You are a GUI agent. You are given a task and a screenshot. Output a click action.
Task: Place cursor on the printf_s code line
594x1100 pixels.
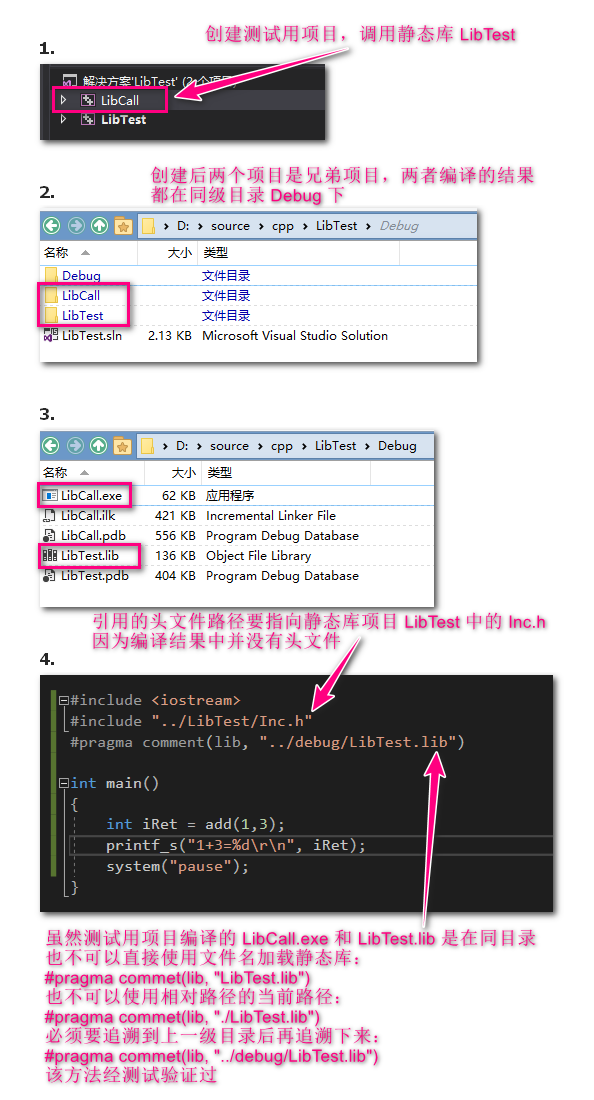(x=236, y=845)
